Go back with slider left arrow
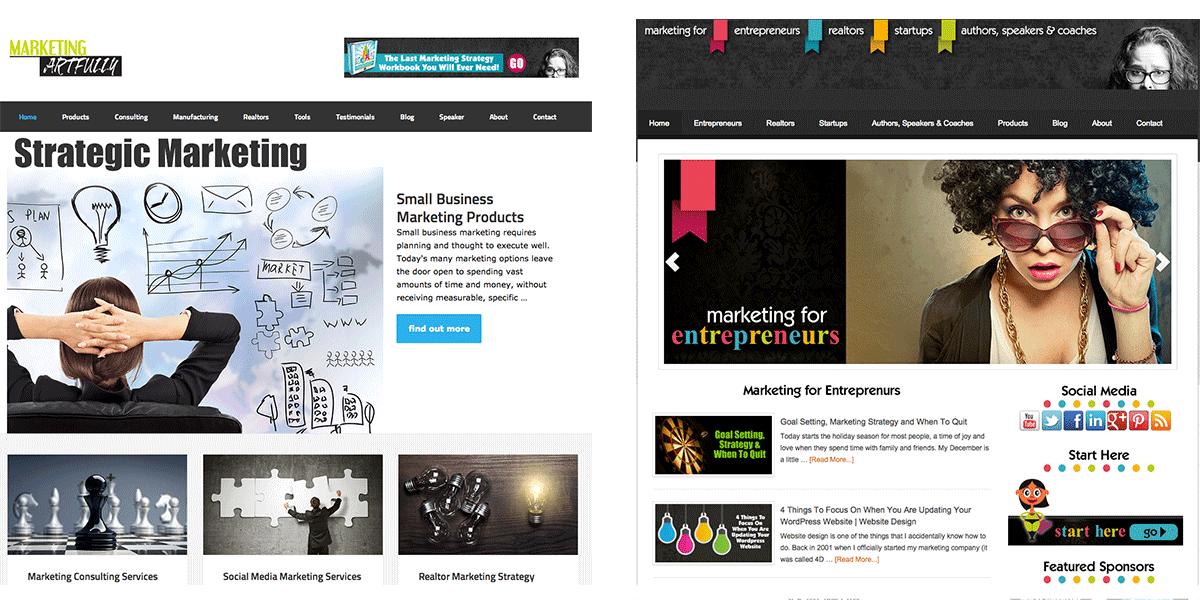This screenshot has height=600, width=1200. pos(673,262)
